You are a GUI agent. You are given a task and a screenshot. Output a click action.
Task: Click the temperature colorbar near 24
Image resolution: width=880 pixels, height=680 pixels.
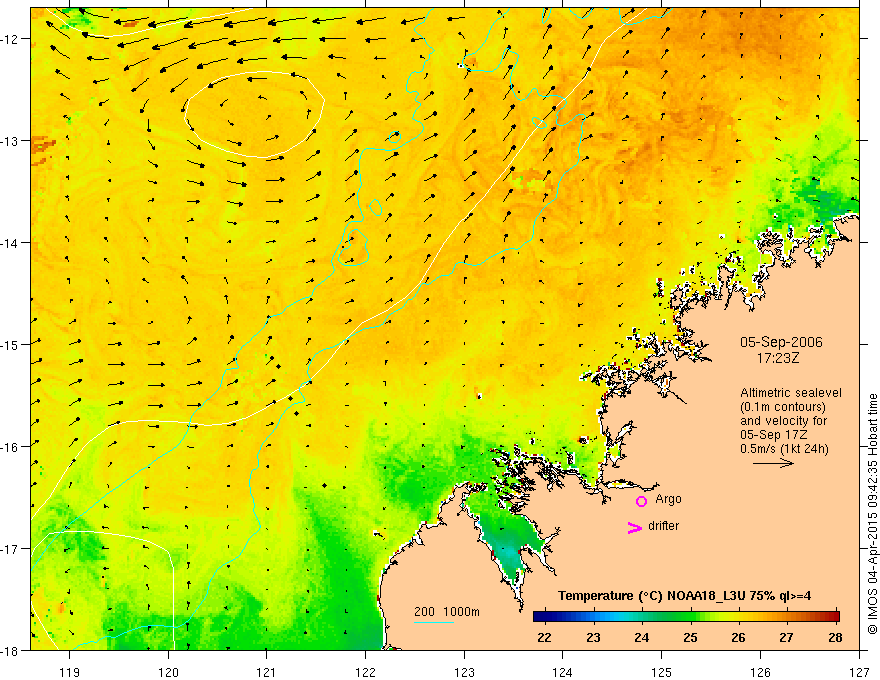pyautogui.click(x=641, y=617)
